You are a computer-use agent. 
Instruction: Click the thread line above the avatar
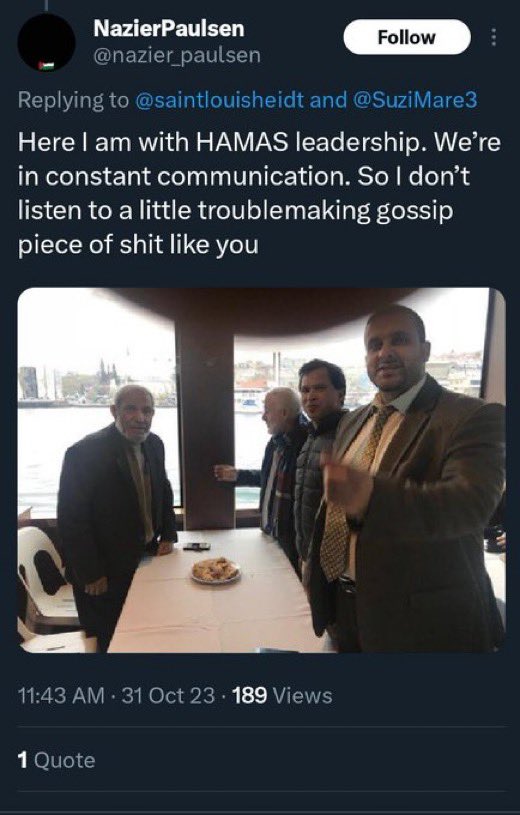(x=46, y=5)
